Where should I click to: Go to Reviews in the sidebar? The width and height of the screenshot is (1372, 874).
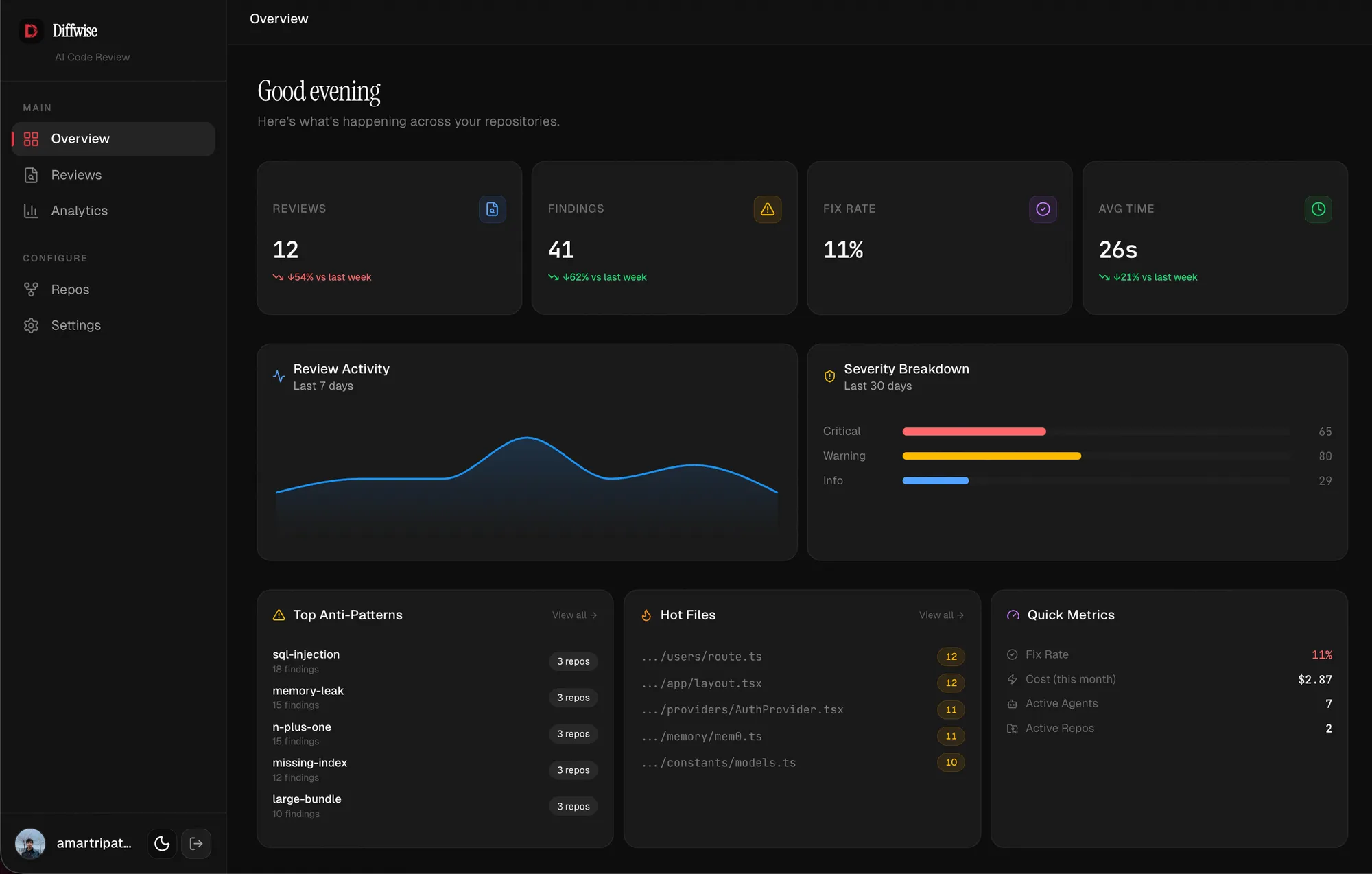click(113, 175)
